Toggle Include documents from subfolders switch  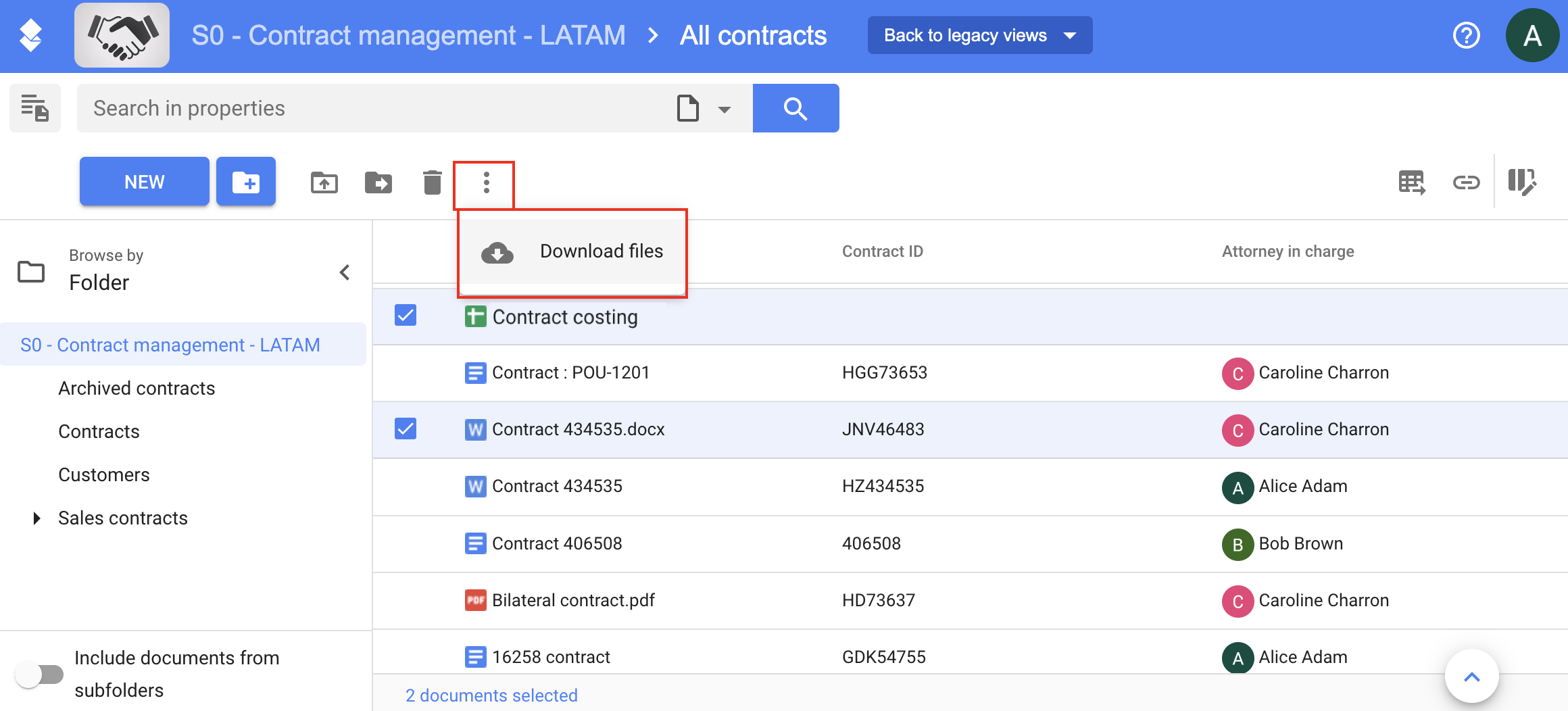39,674
